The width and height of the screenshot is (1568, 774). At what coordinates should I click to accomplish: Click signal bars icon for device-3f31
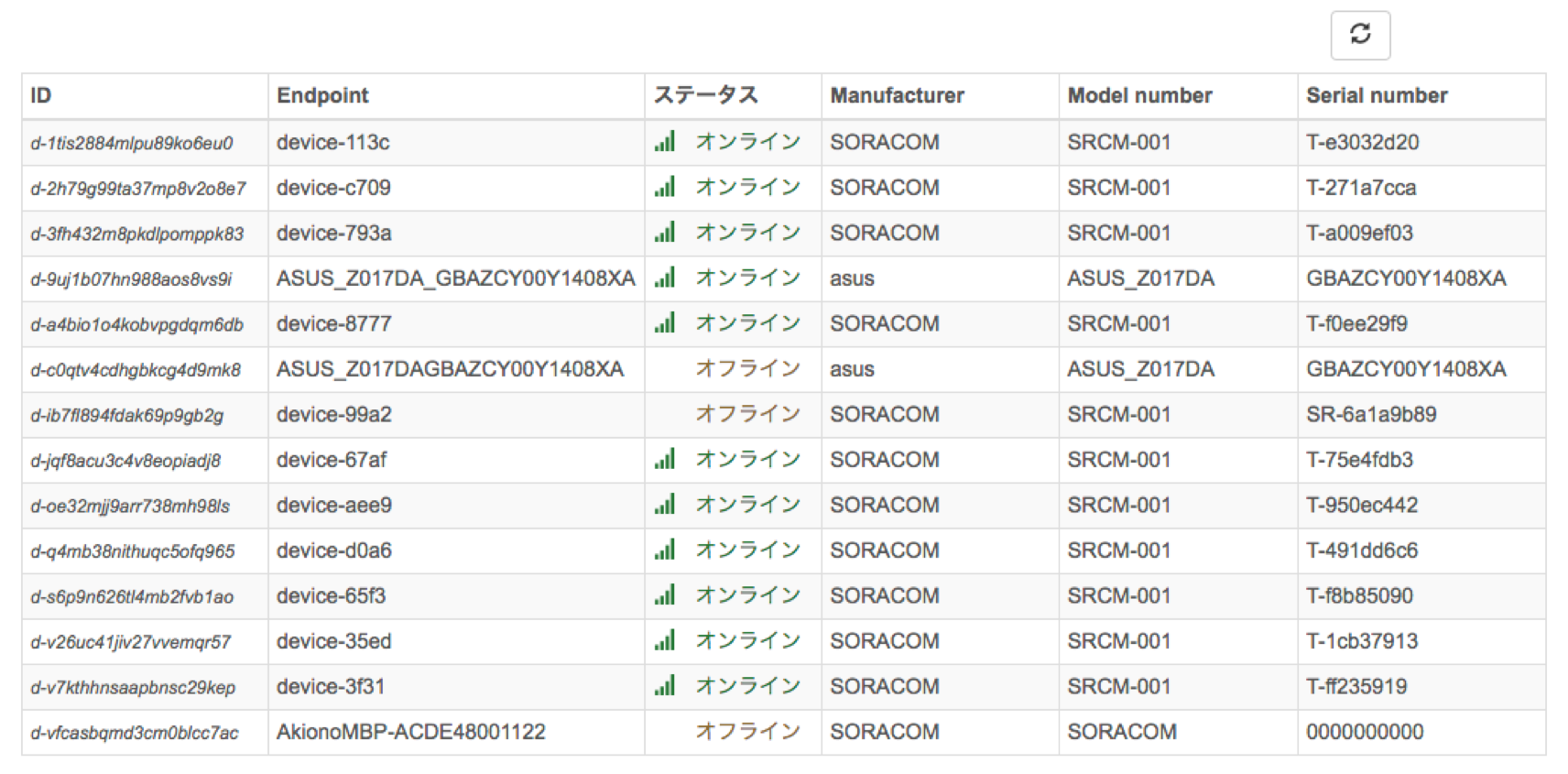pyautogui.click(x=665, y=686)
